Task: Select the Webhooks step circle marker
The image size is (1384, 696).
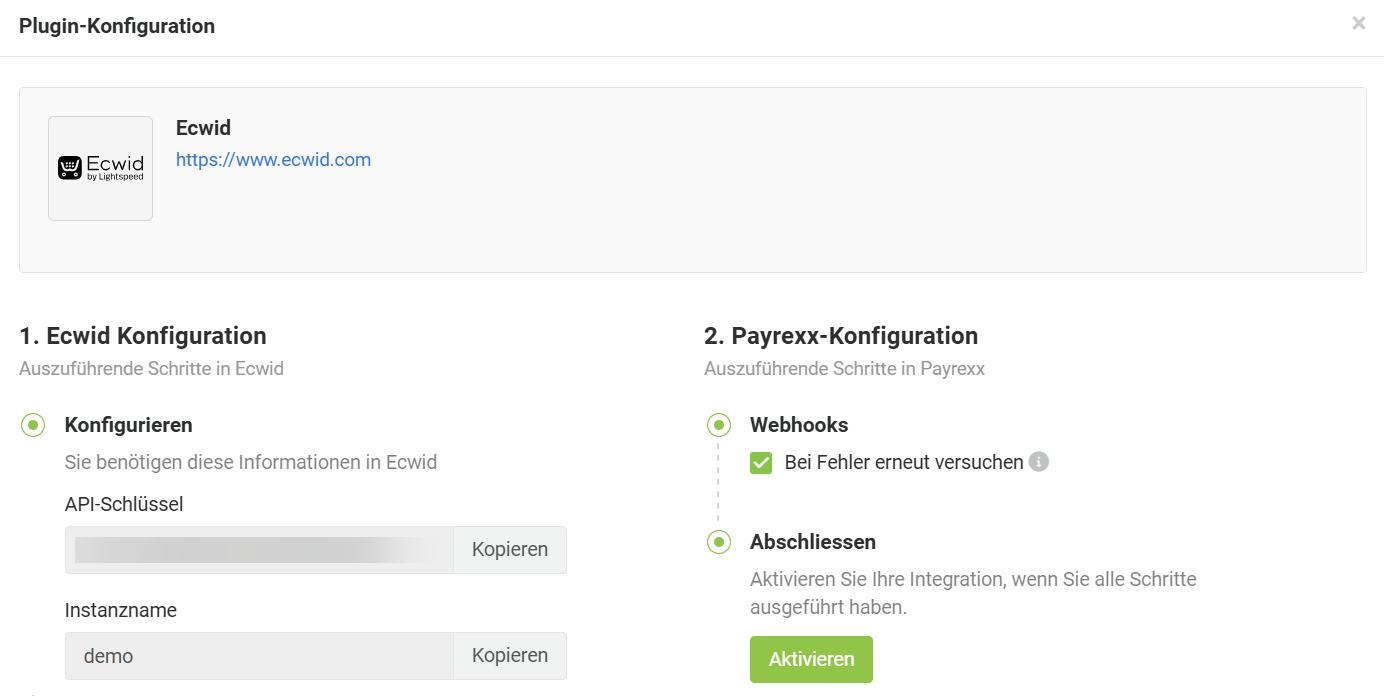Action: pos(718,425)
